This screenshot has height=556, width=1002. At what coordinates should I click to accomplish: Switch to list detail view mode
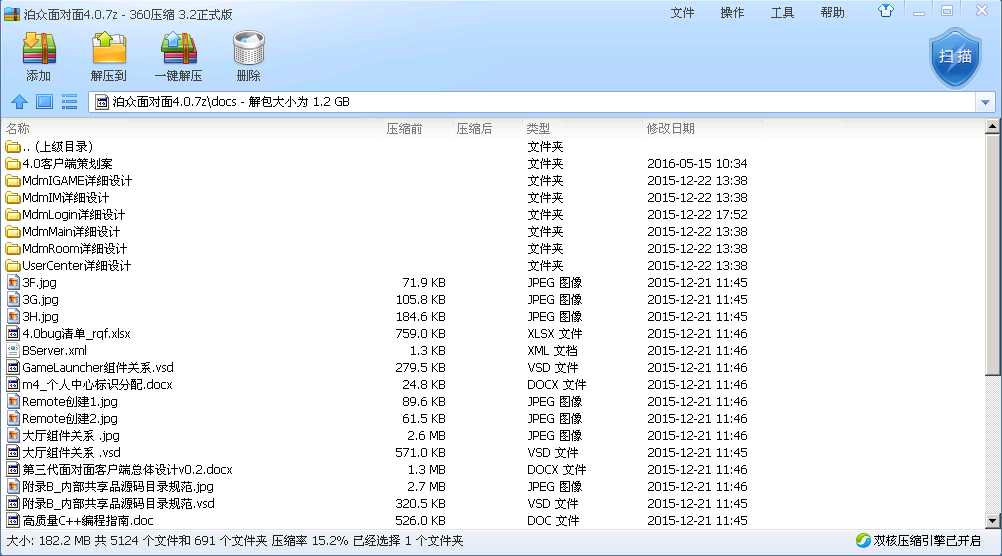pyautogui.click(x=69, y=102)
